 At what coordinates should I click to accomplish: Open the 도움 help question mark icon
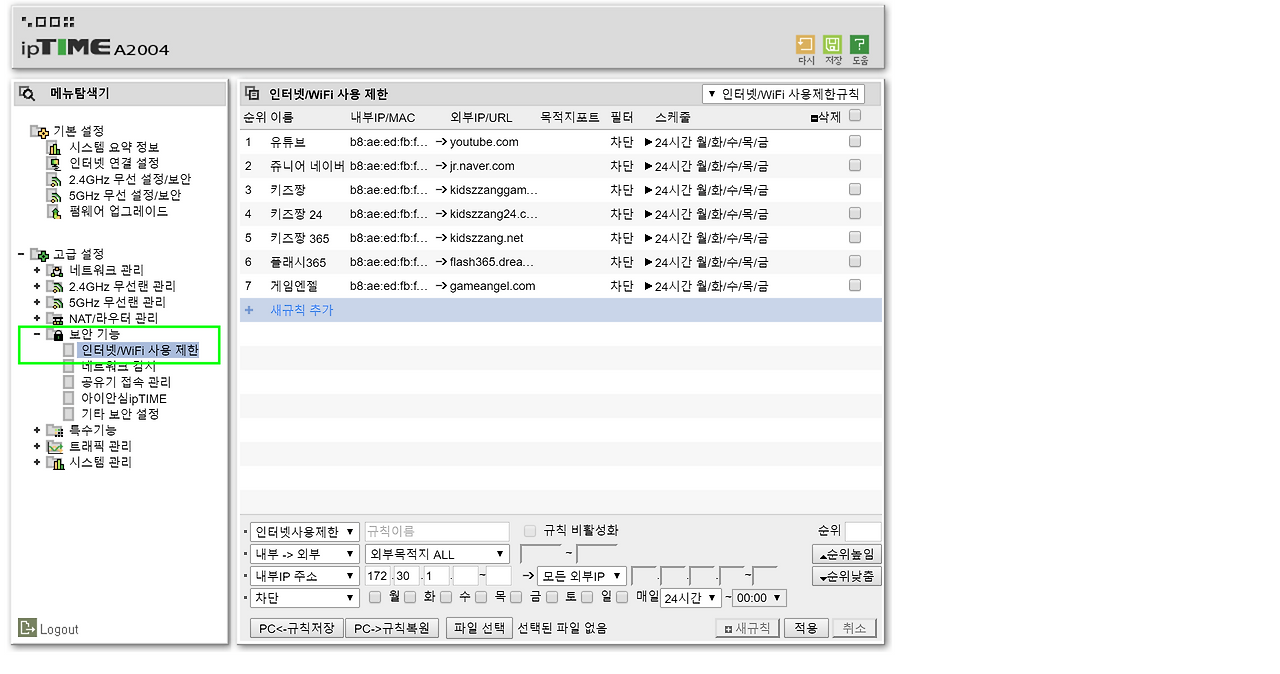pos(859,44)
